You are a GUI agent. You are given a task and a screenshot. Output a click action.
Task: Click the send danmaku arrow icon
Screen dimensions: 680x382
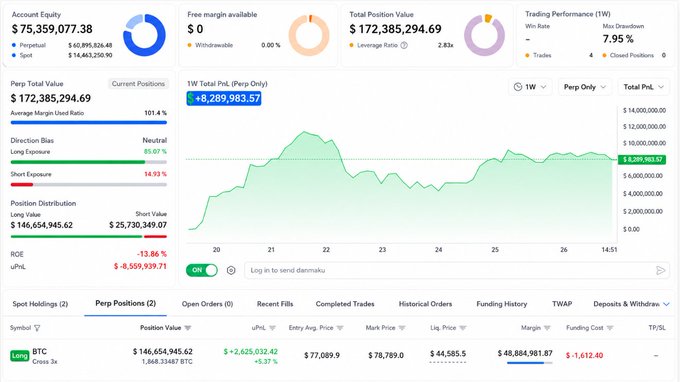tap(660, 271)
